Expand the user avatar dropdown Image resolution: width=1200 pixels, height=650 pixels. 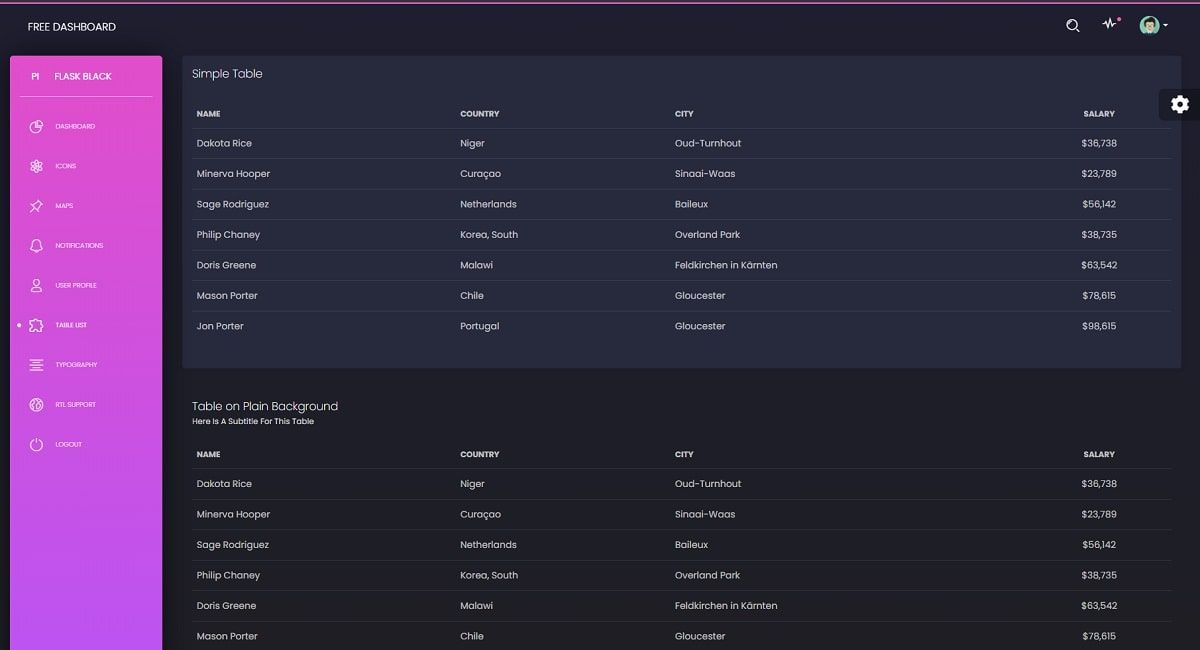1150,24
